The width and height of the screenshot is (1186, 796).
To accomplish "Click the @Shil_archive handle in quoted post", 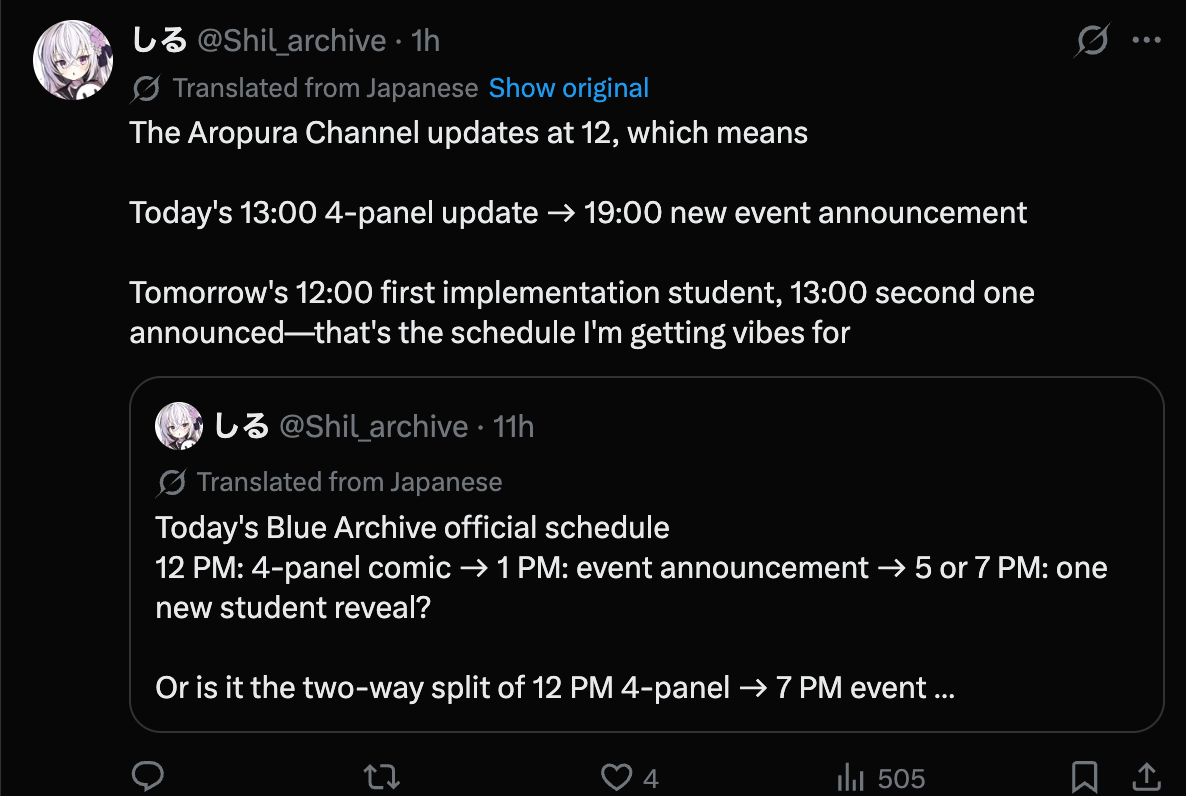I will [374, 427].
